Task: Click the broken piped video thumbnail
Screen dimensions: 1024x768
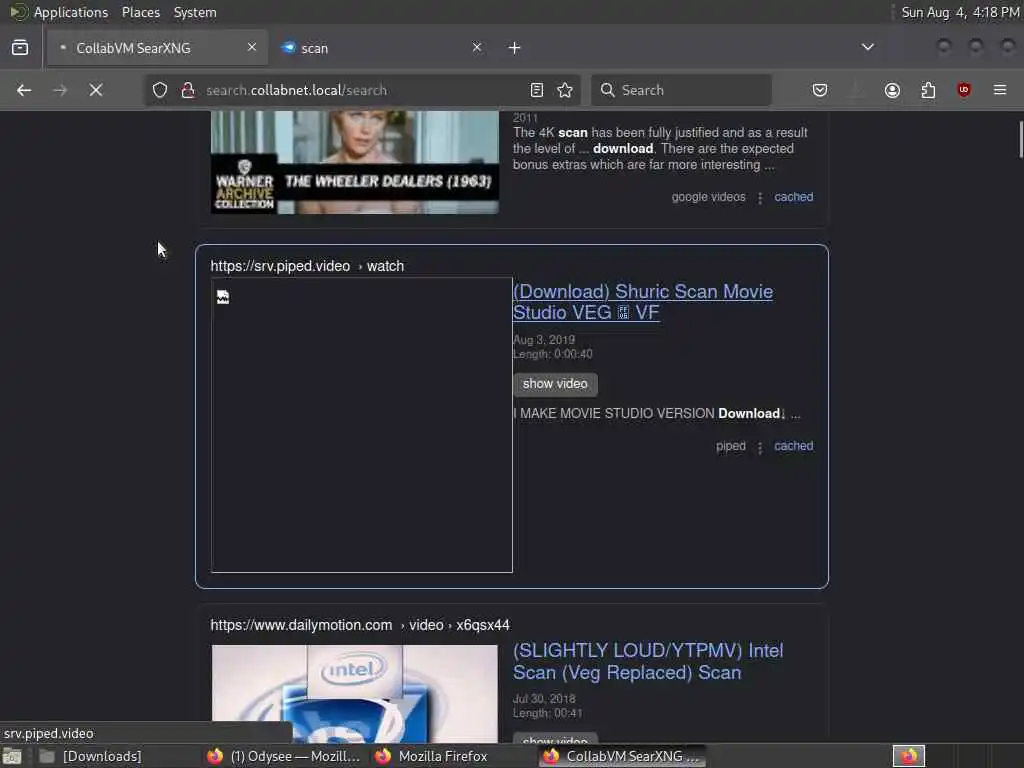Action: (x=362, y=425)
